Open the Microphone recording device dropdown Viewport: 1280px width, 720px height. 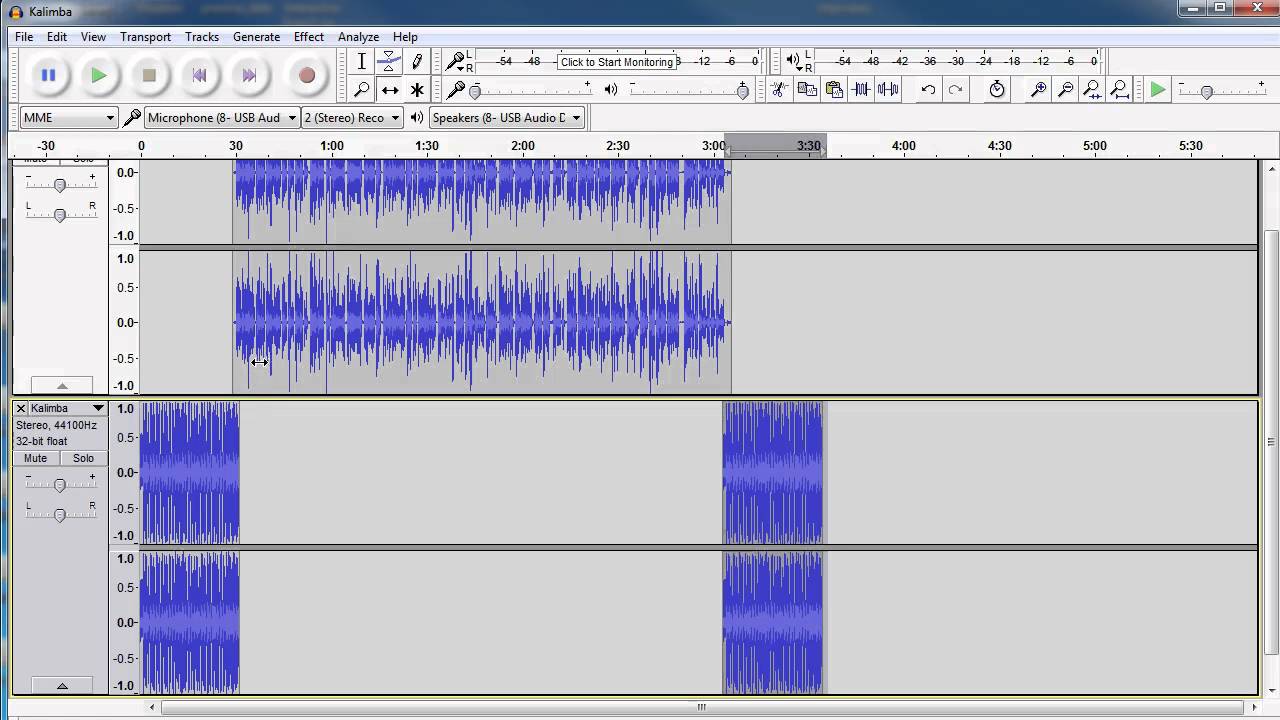(x=221, y=118)
